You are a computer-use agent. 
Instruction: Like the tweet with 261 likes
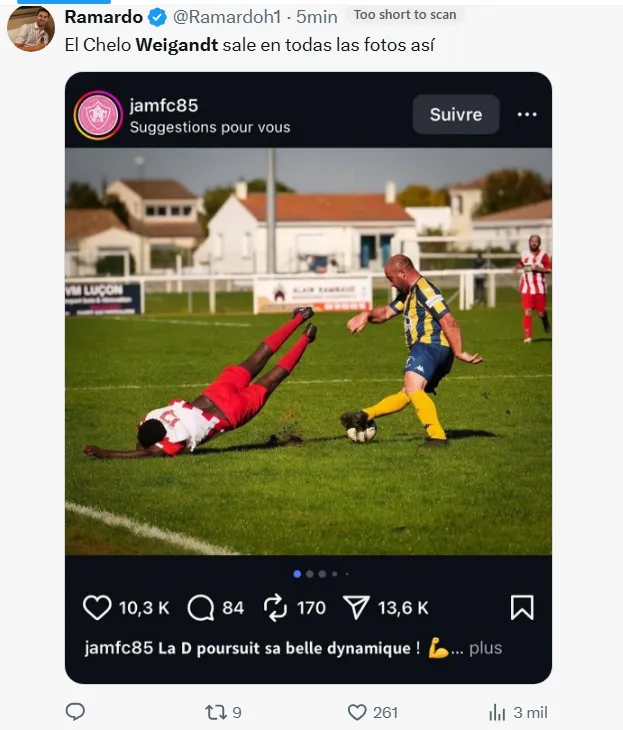click(x=372, y=712)
